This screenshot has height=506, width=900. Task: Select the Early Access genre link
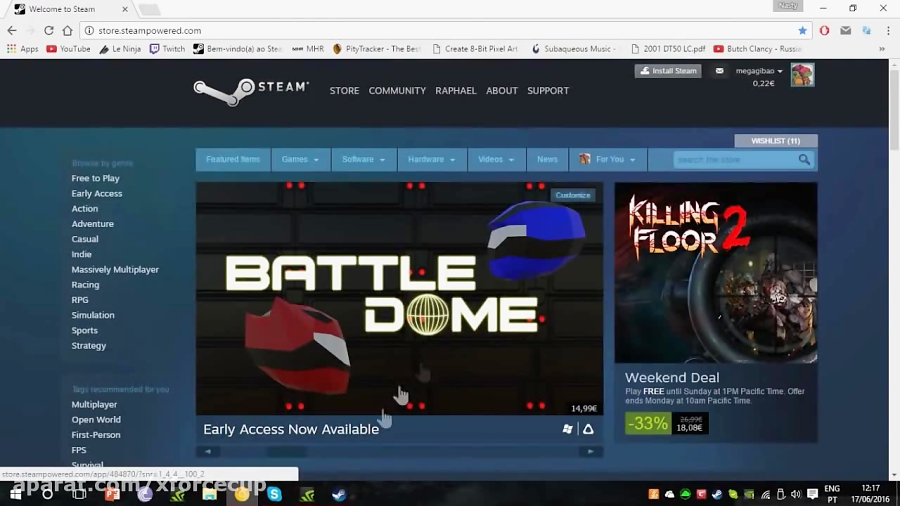(x=97, y=194)
